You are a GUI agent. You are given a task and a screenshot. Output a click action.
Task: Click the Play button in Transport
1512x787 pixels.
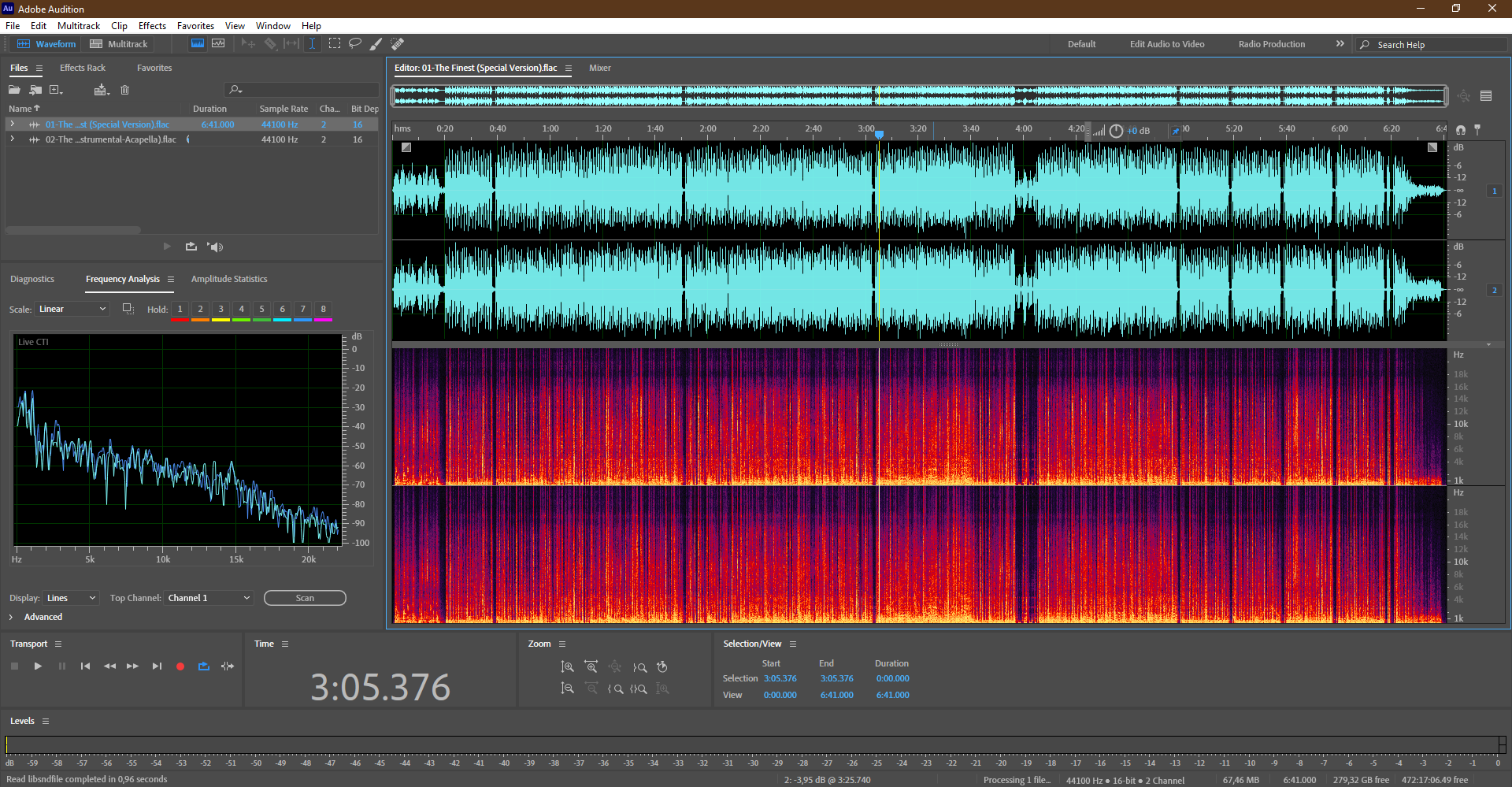pyautogui.click(x=38, y=666)
